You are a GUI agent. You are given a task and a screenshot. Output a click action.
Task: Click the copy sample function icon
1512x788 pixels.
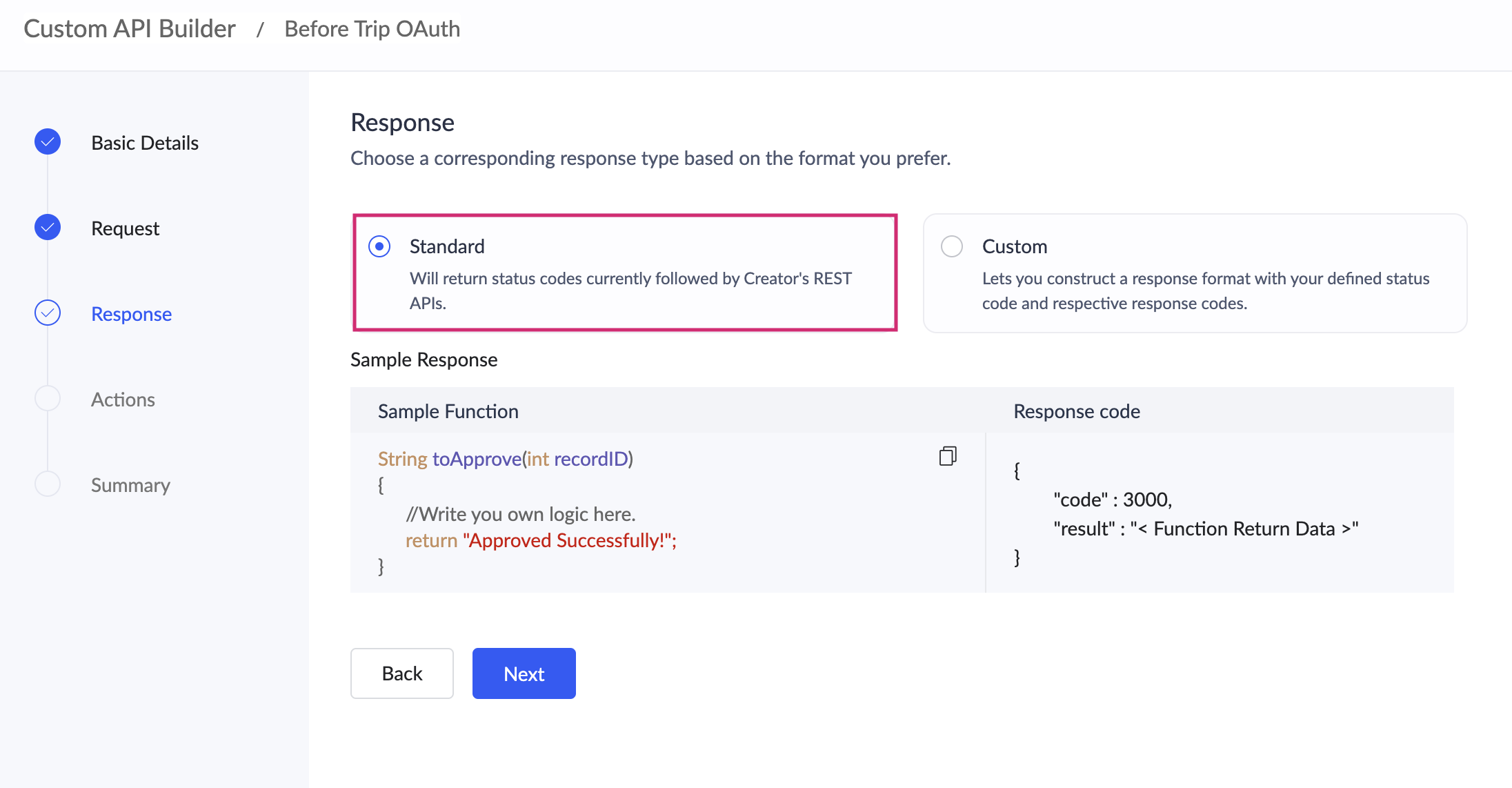pyautogui.click(x=948, y=456)
